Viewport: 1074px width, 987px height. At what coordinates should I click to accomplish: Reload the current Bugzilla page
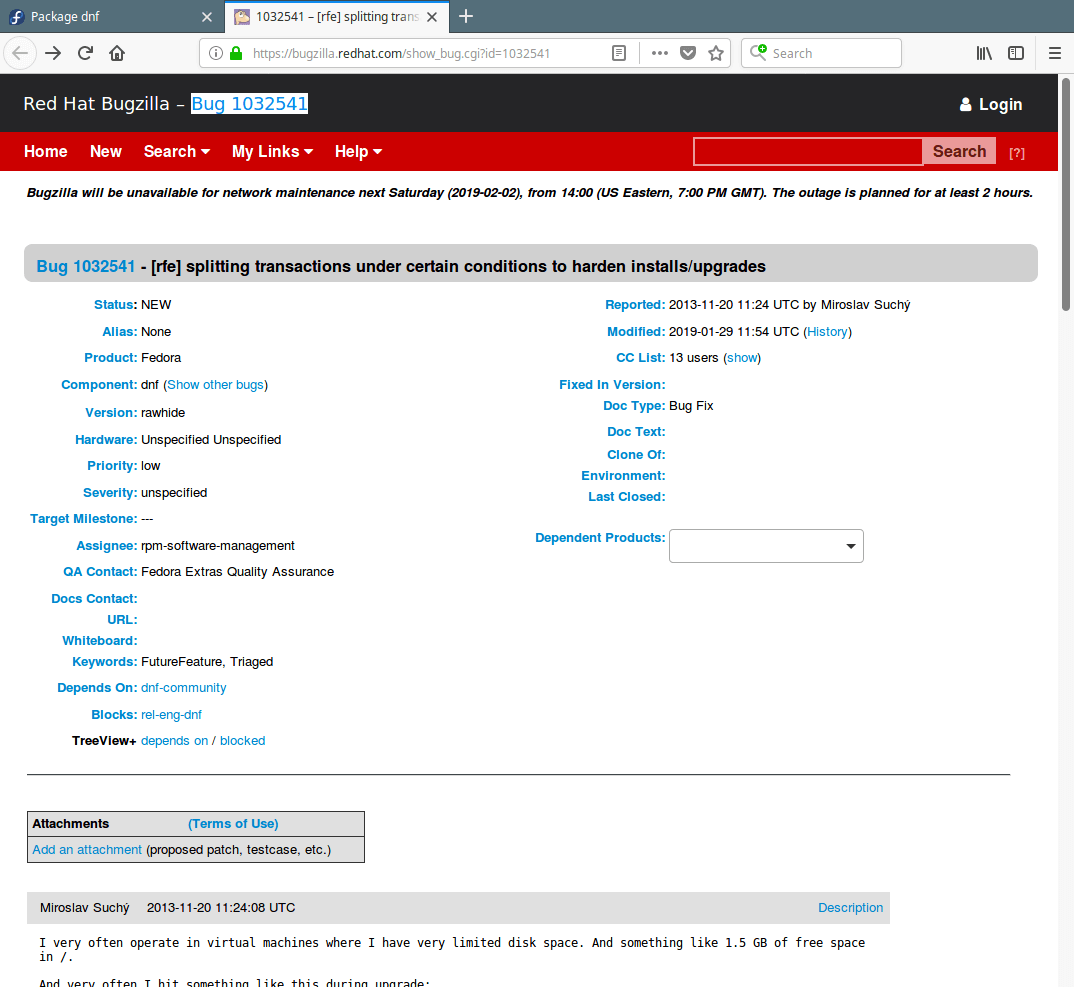[x=85, y=53]
